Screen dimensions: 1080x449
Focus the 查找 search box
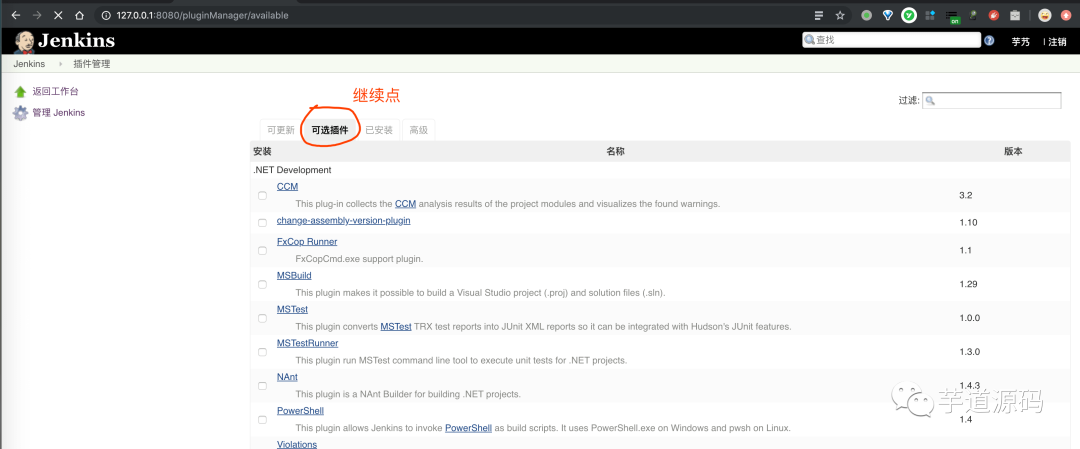(x=891, y=40)
